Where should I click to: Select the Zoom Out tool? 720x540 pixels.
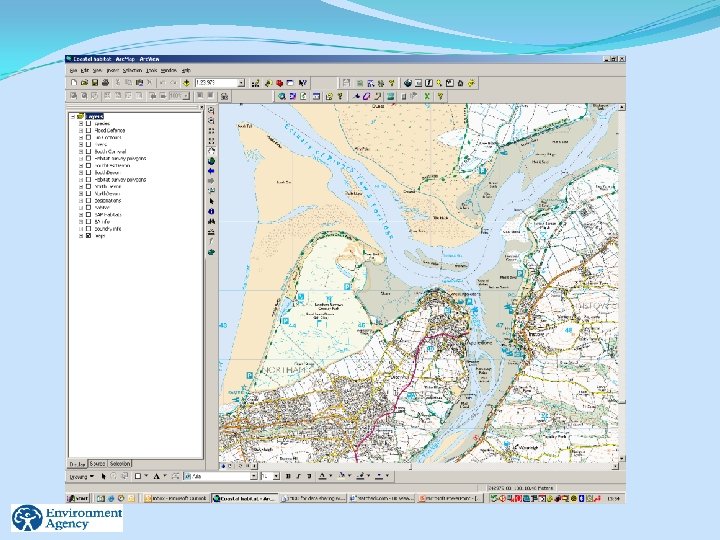[x=211, y=120]
